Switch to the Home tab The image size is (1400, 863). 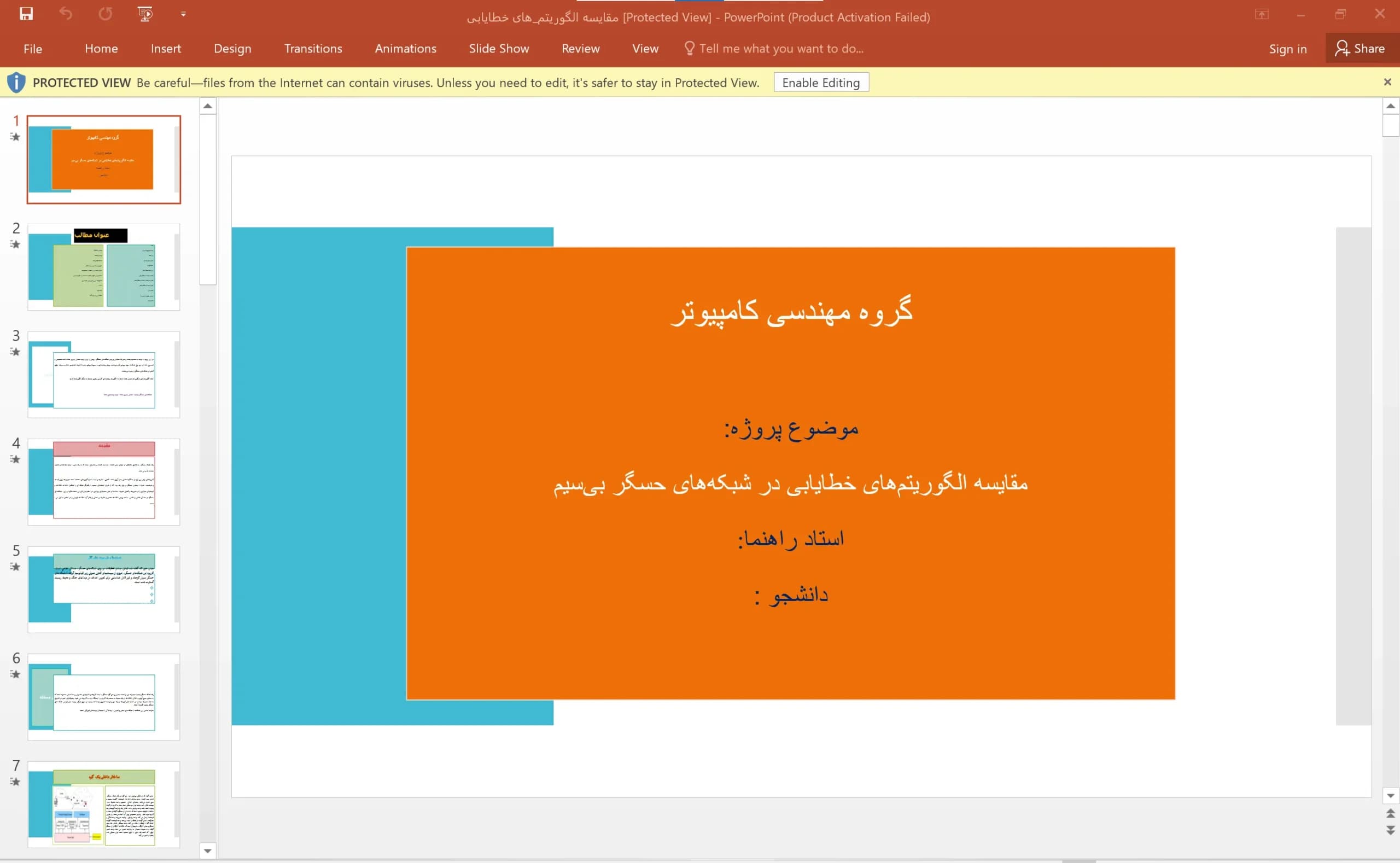(101, 49)
